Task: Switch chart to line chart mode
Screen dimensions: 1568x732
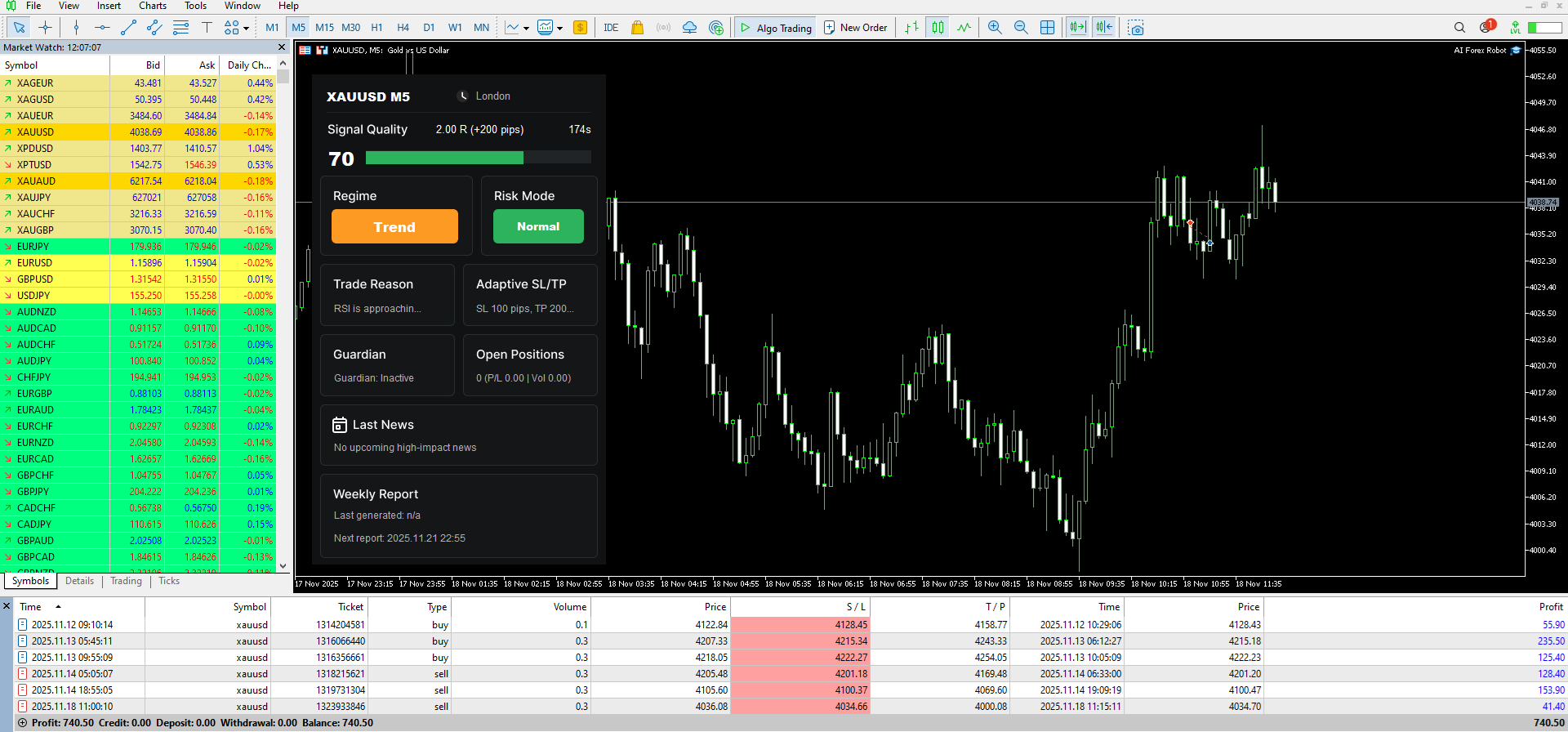Action: click(x=964, y=28)
